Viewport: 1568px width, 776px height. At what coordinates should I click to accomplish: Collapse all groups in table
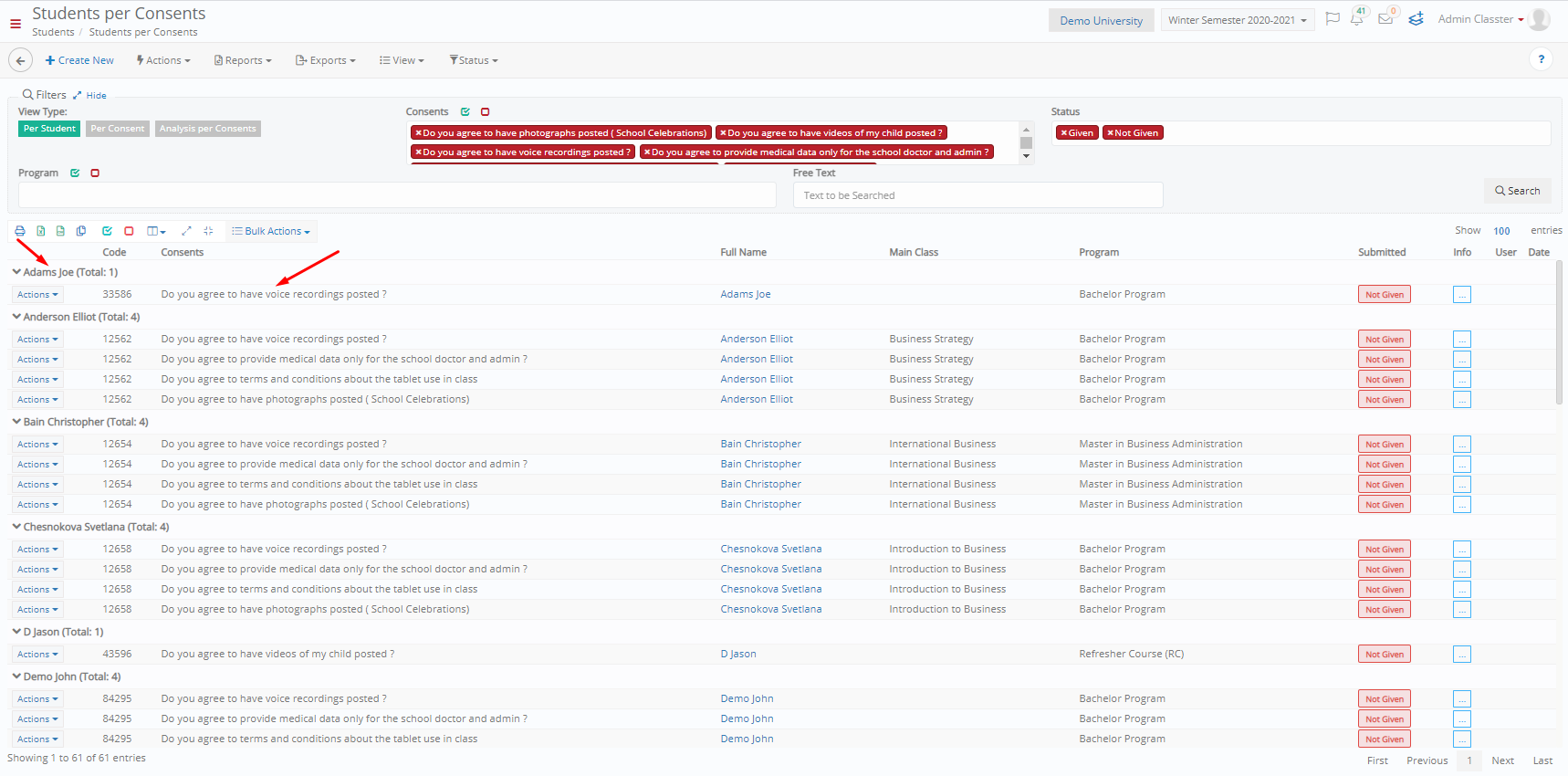pyautogui.click(x=208, y=231)
